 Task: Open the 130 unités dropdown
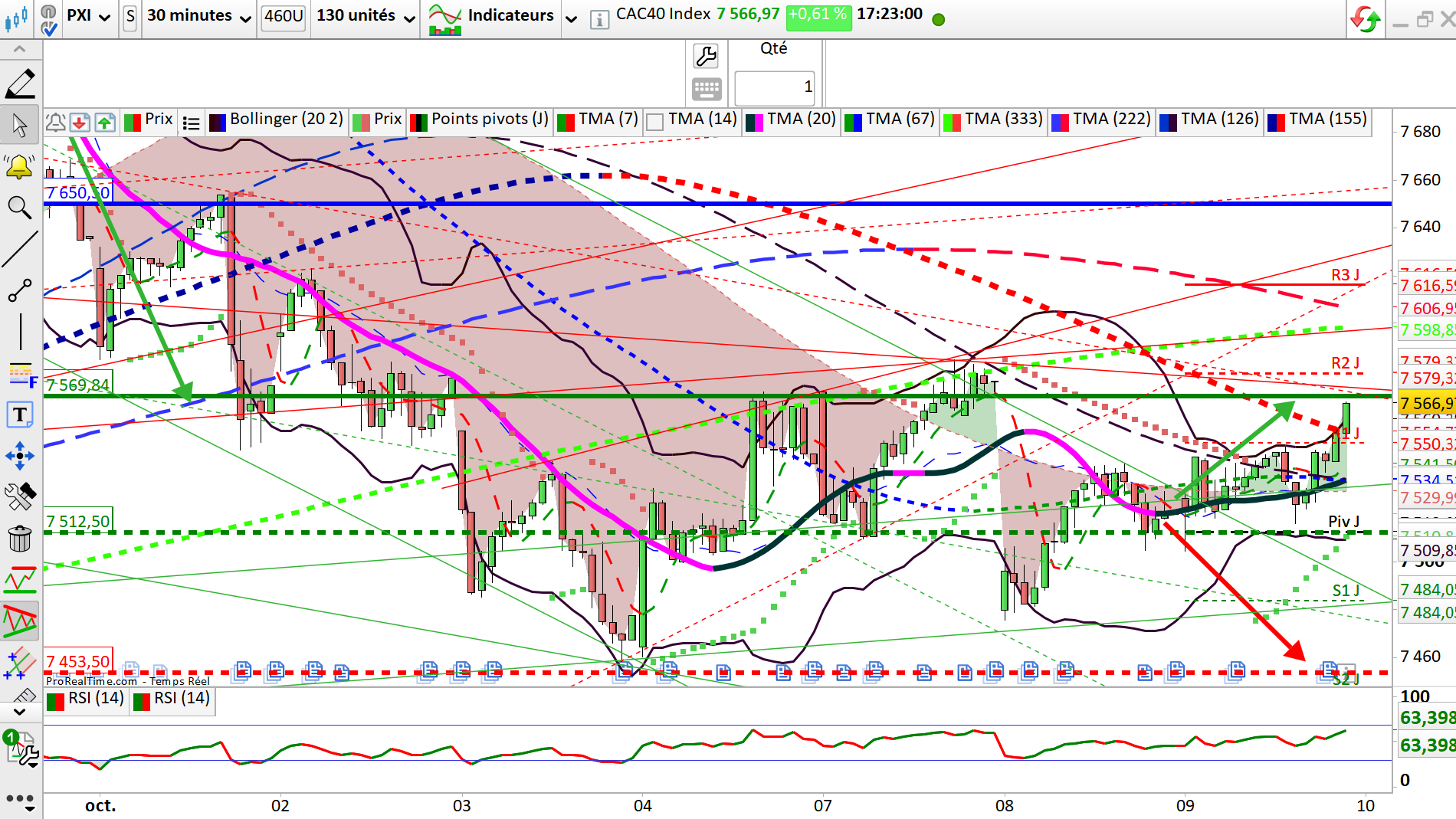[366, 16]
